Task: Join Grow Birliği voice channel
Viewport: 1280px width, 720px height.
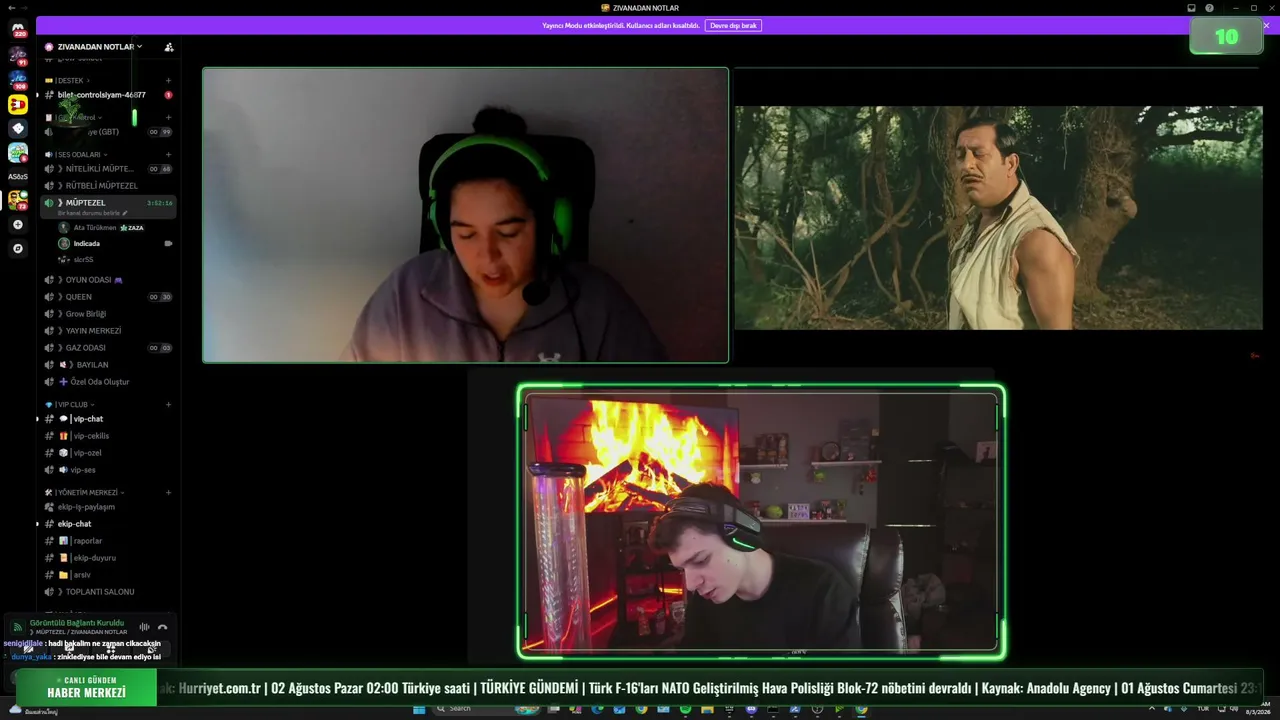Action: coord(108,314)
